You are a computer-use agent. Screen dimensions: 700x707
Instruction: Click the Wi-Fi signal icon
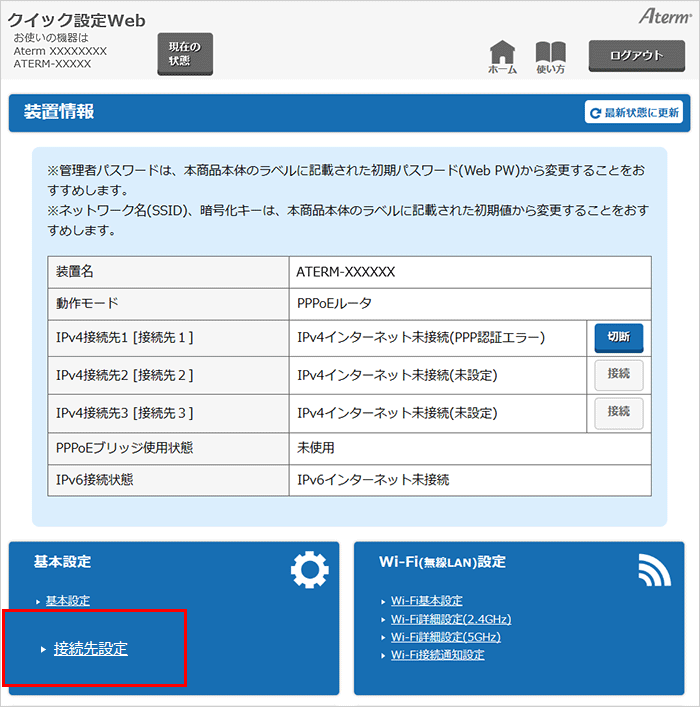654,569
